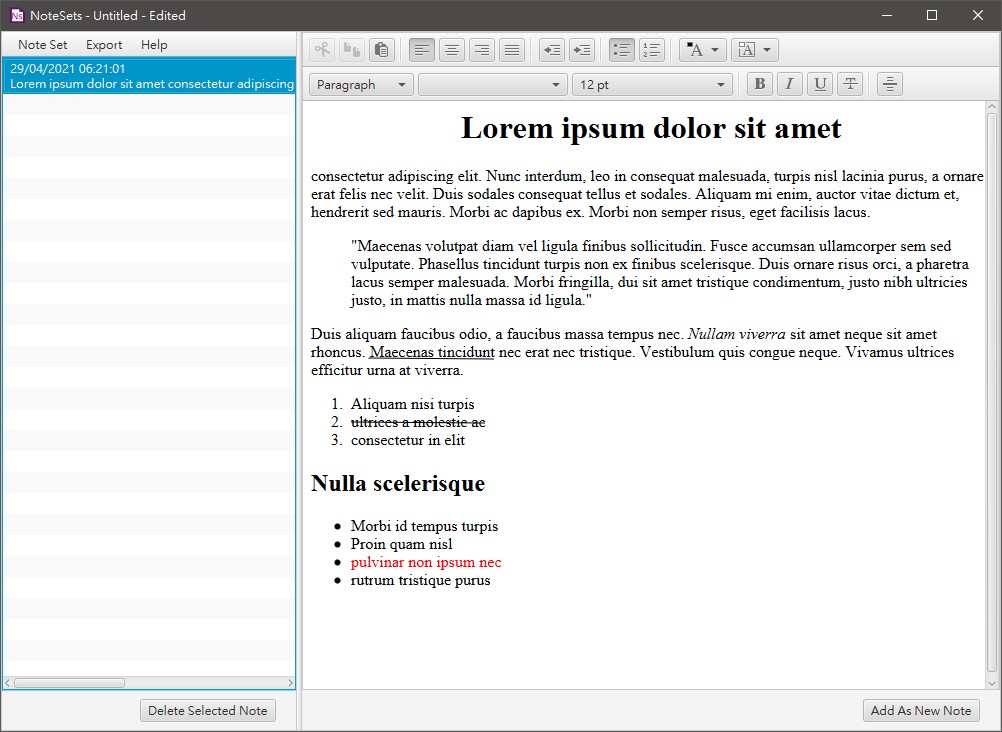
Task: Click the Delete Selected Note button
Action: pyautogui.click(x=208, y=711)
